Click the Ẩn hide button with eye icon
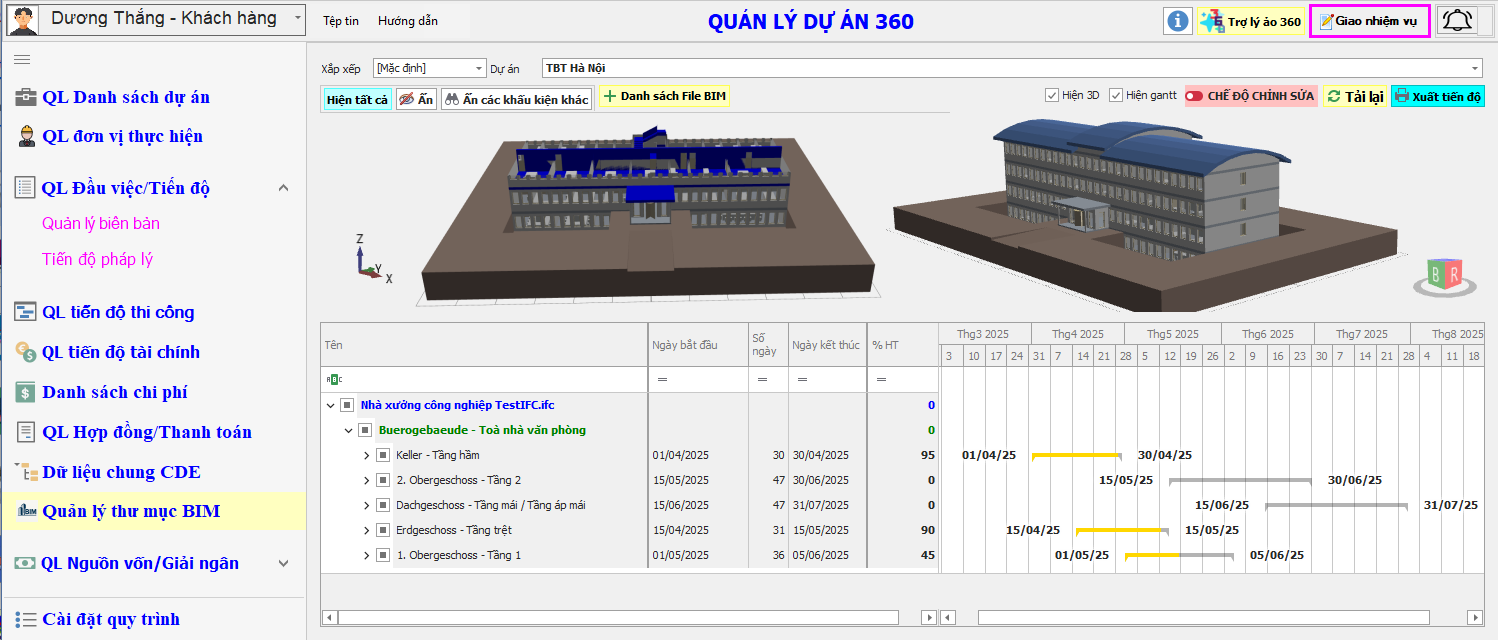This screenshot has width=1498, height=640. (416, 99)
